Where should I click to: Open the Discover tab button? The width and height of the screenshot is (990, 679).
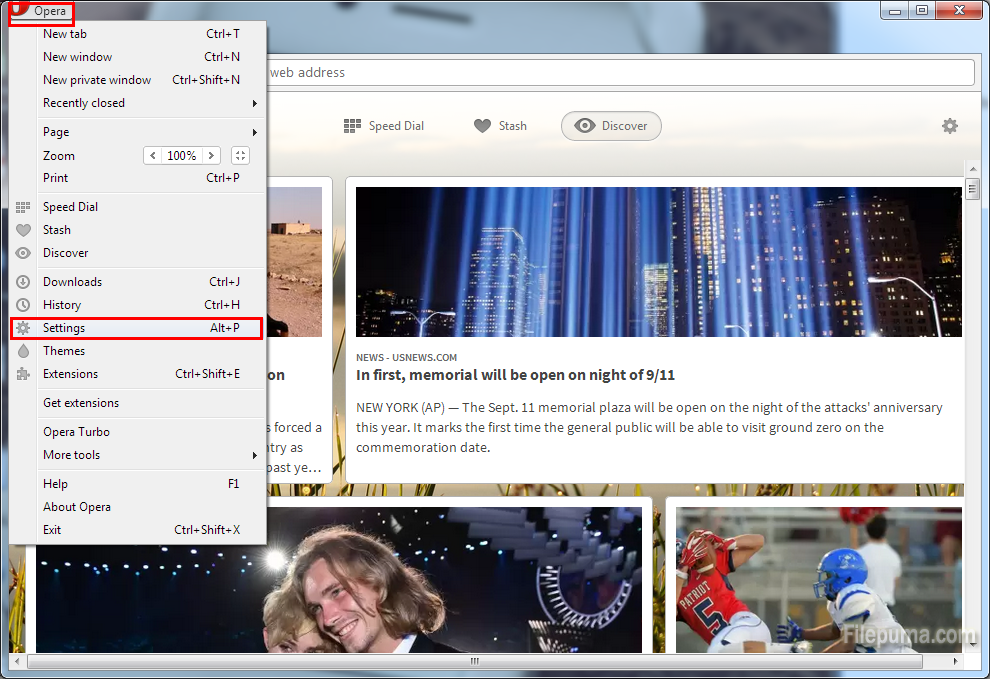611,126
